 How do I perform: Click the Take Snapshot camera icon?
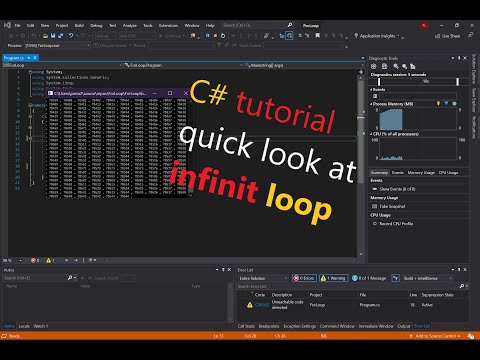click(374, 206)
